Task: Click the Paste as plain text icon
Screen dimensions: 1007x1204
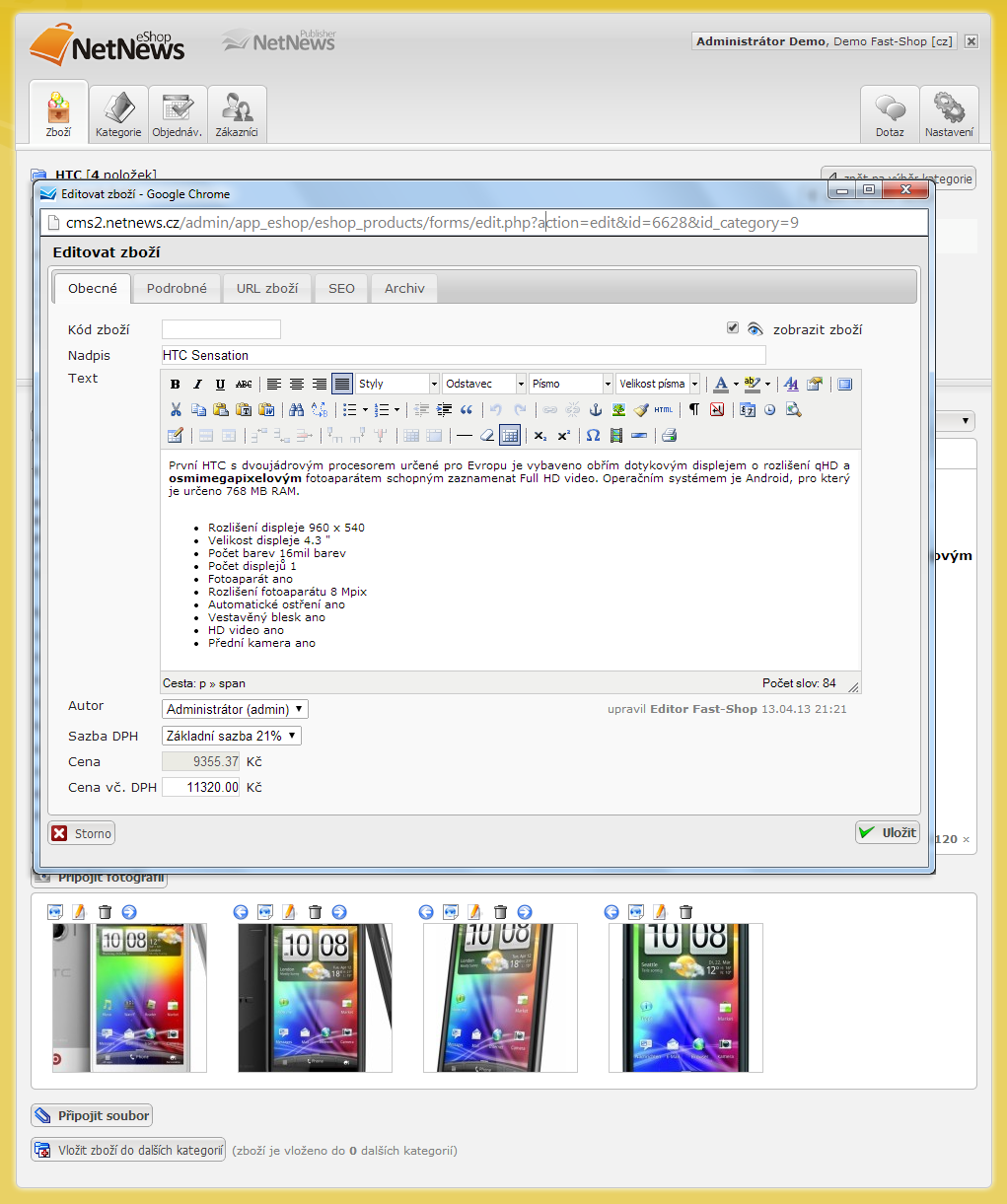Action: (x=244, y=409)
